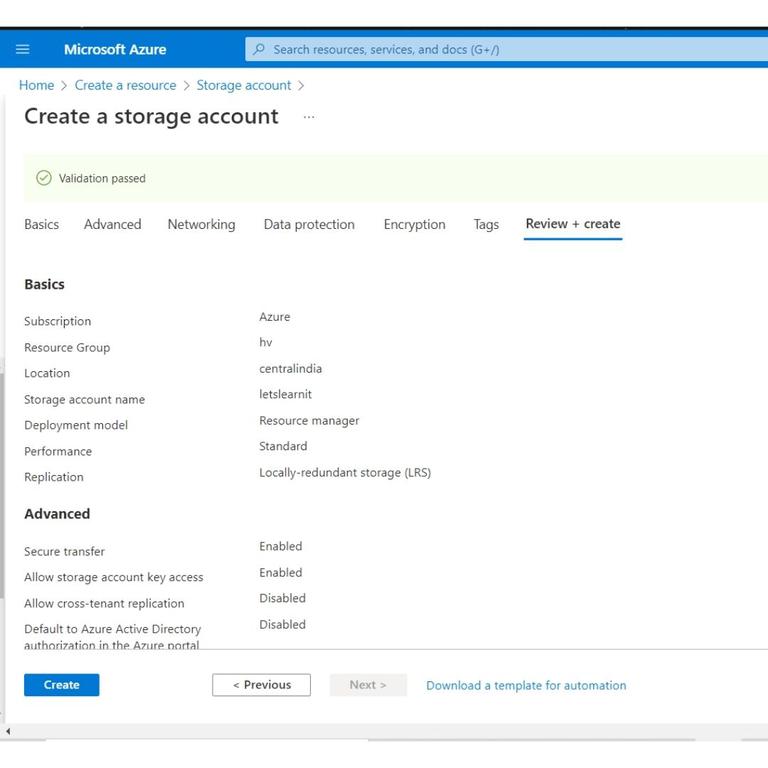Go to the Data protection tab
This screenshot has height=768, width=768.
(x=309, y=224)
